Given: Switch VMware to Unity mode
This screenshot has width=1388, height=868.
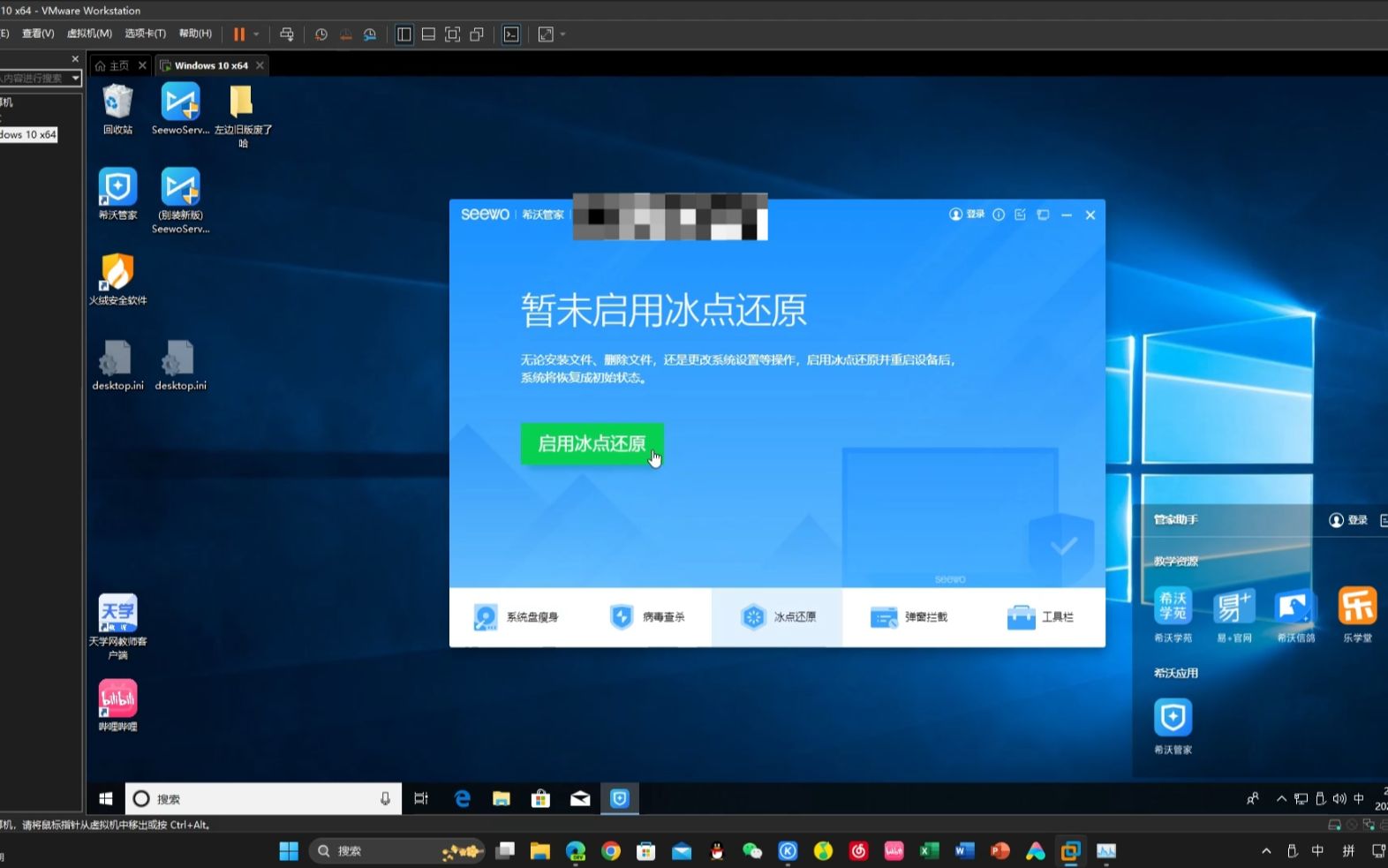Looking at the screenshot, I should [477, 34].
